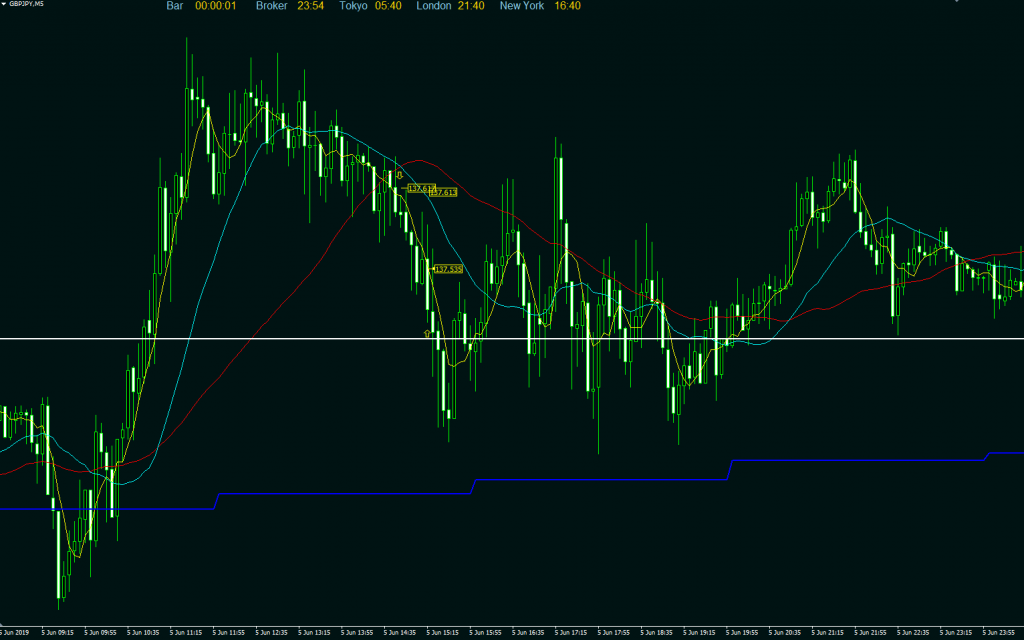
Task: Click the yellow down arrow sell marker
Action: coord(399,173)
